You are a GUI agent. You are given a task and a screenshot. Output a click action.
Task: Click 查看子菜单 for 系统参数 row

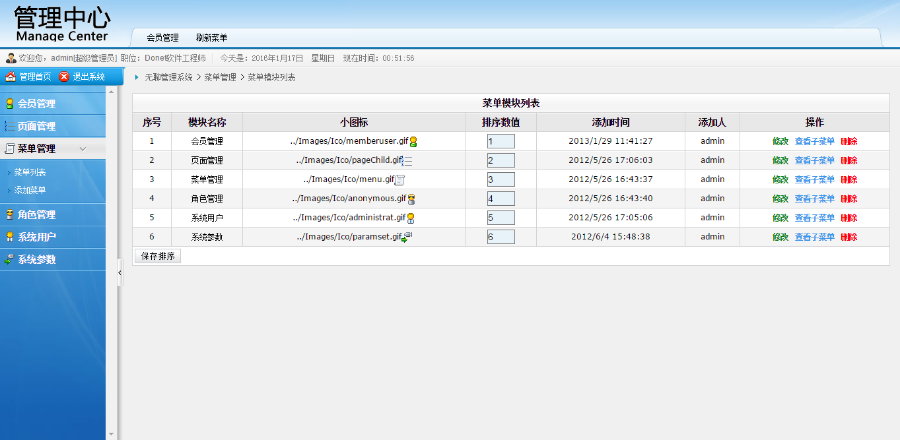[x=814, y=237]
